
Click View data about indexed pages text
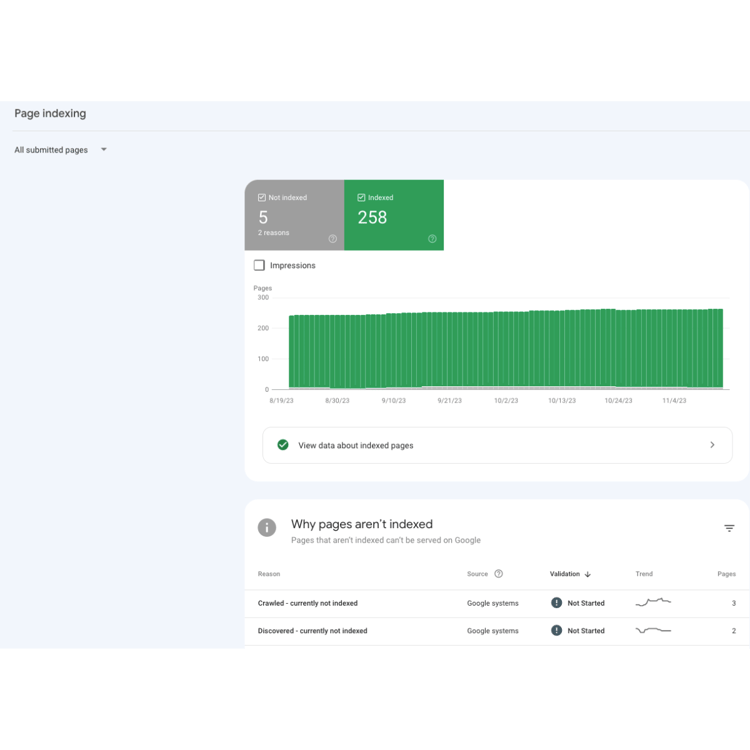click(355, 446)
